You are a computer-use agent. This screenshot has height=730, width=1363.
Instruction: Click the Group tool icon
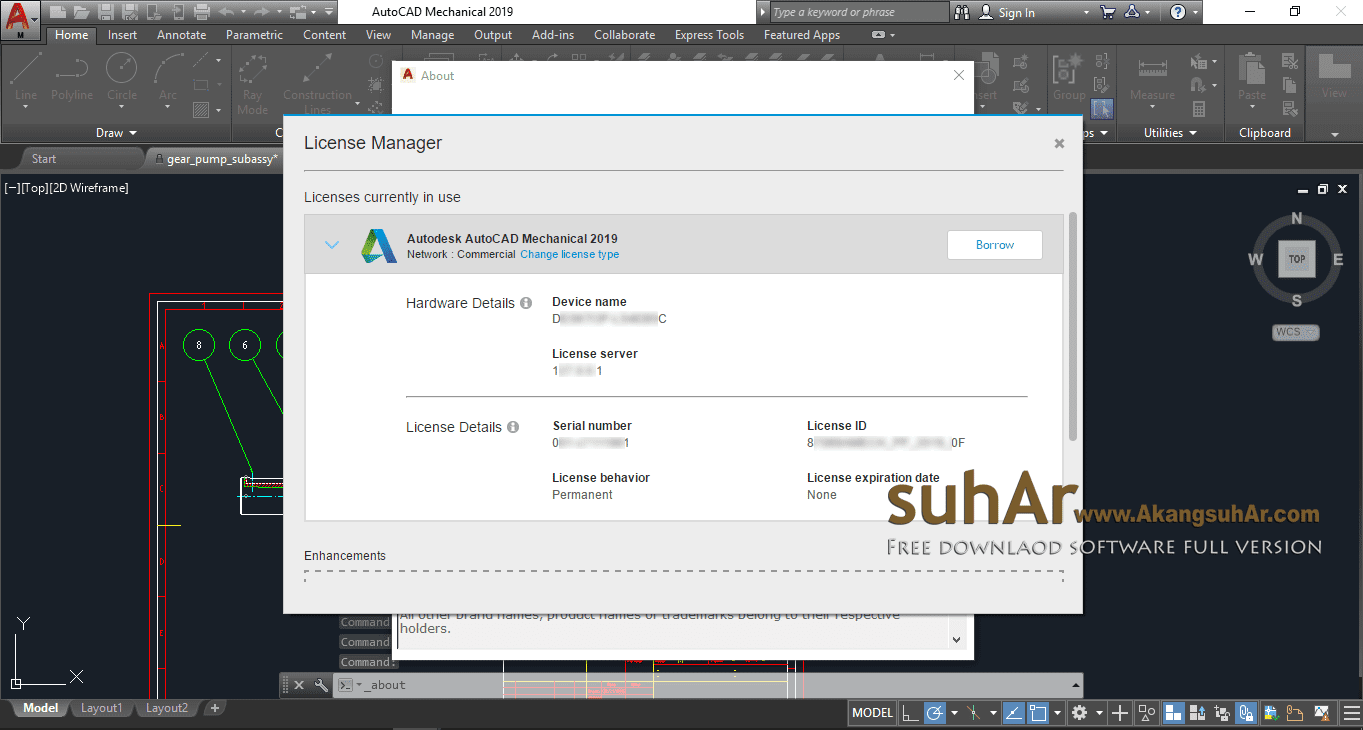pos(1068,78)
